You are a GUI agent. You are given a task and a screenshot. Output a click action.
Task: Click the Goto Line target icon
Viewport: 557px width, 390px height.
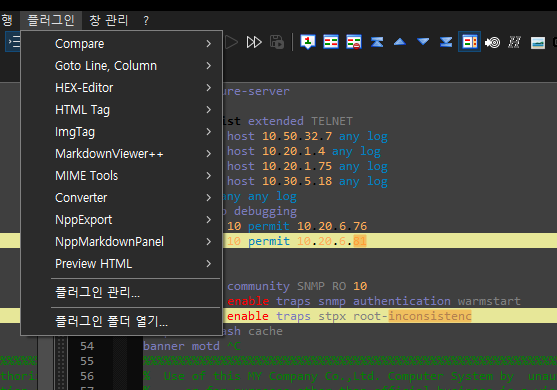(492, 43)
